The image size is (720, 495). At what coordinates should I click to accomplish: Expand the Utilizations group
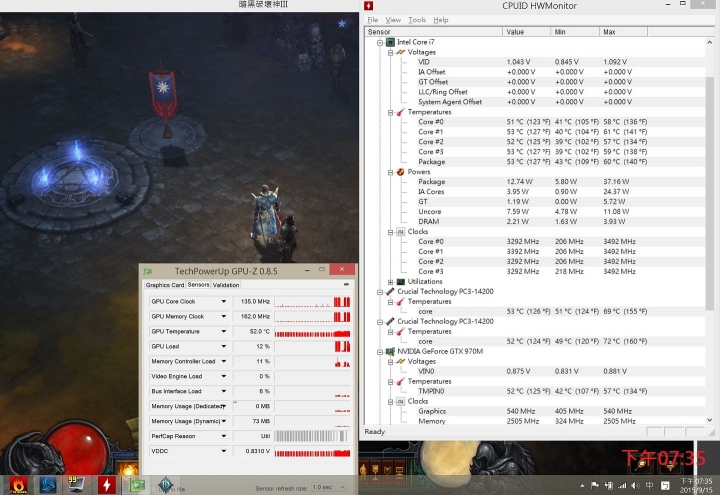[x=390, y=282]
